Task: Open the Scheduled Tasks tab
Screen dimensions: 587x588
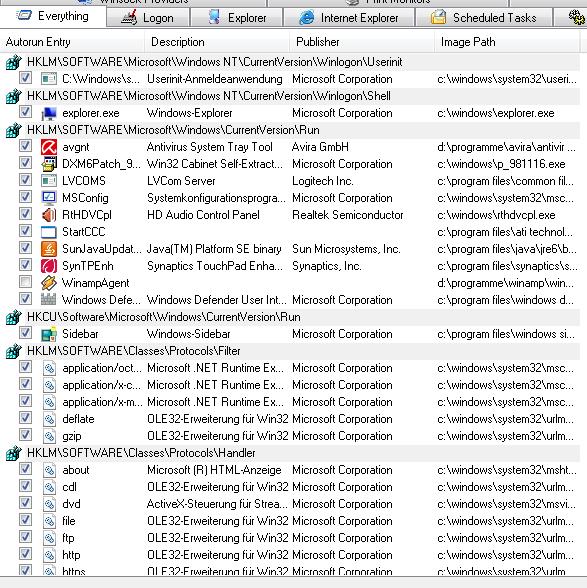Action: pos(483,18)
